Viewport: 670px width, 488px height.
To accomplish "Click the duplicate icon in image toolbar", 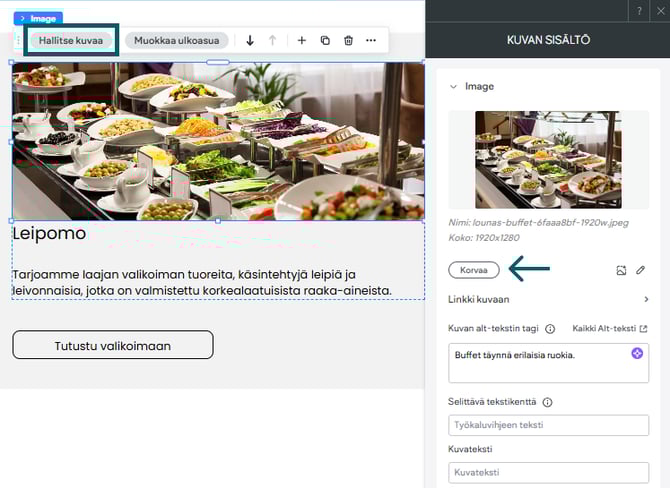I will [325, 40].
